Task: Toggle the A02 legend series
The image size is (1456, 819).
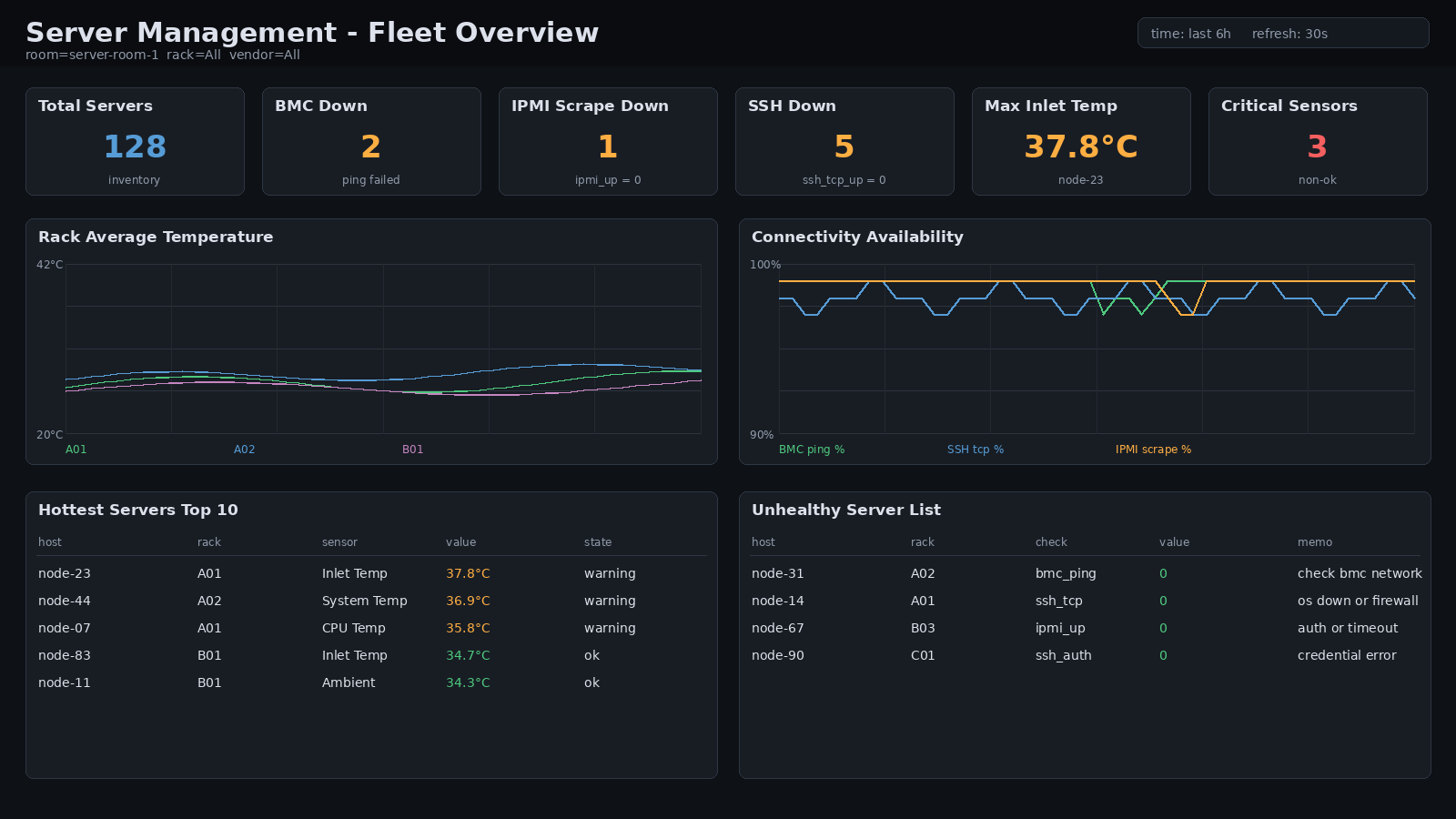Action: 245,450
